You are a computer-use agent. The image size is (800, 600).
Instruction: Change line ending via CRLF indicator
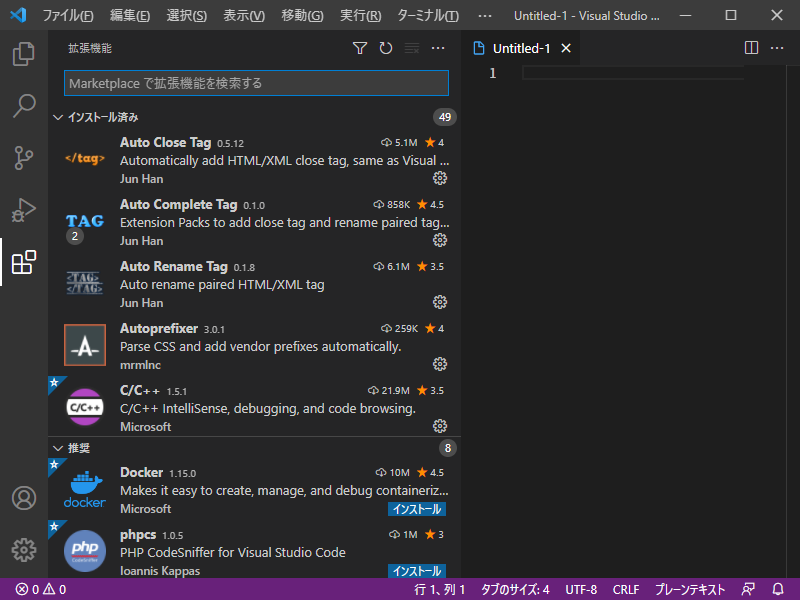tap(626, 589)
